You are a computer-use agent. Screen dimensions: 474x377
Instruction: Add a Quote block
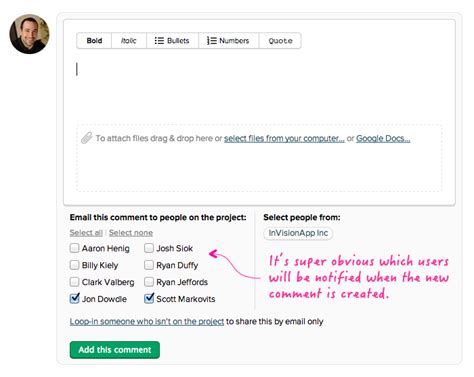(280, 41)
